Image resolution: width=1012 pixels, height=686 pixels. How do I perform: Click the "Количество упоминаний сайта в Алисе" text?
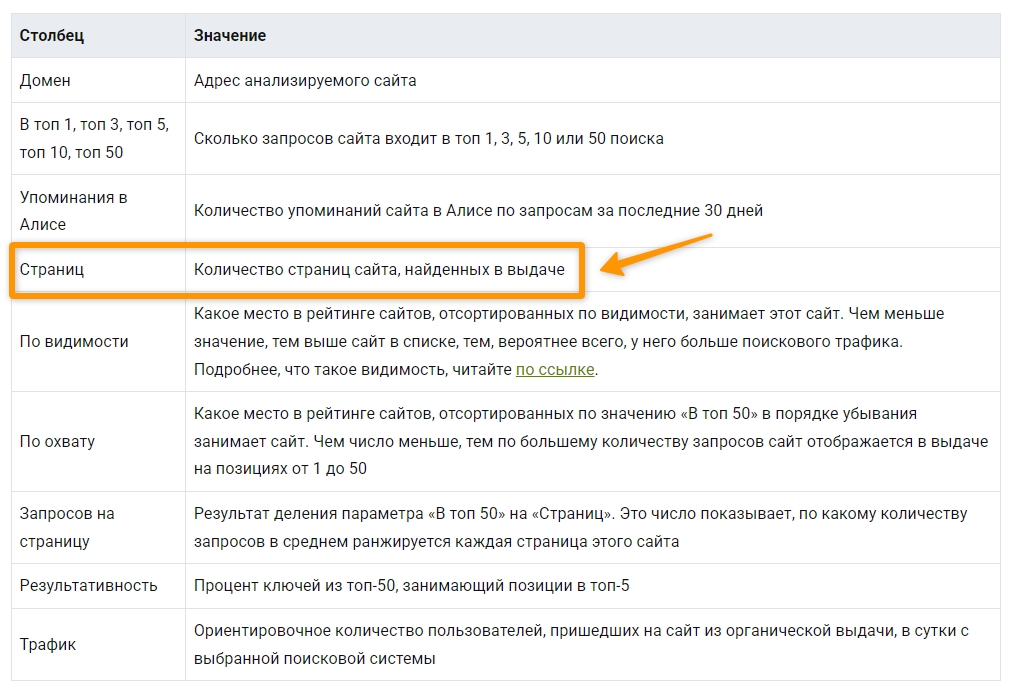coord(478,211)
